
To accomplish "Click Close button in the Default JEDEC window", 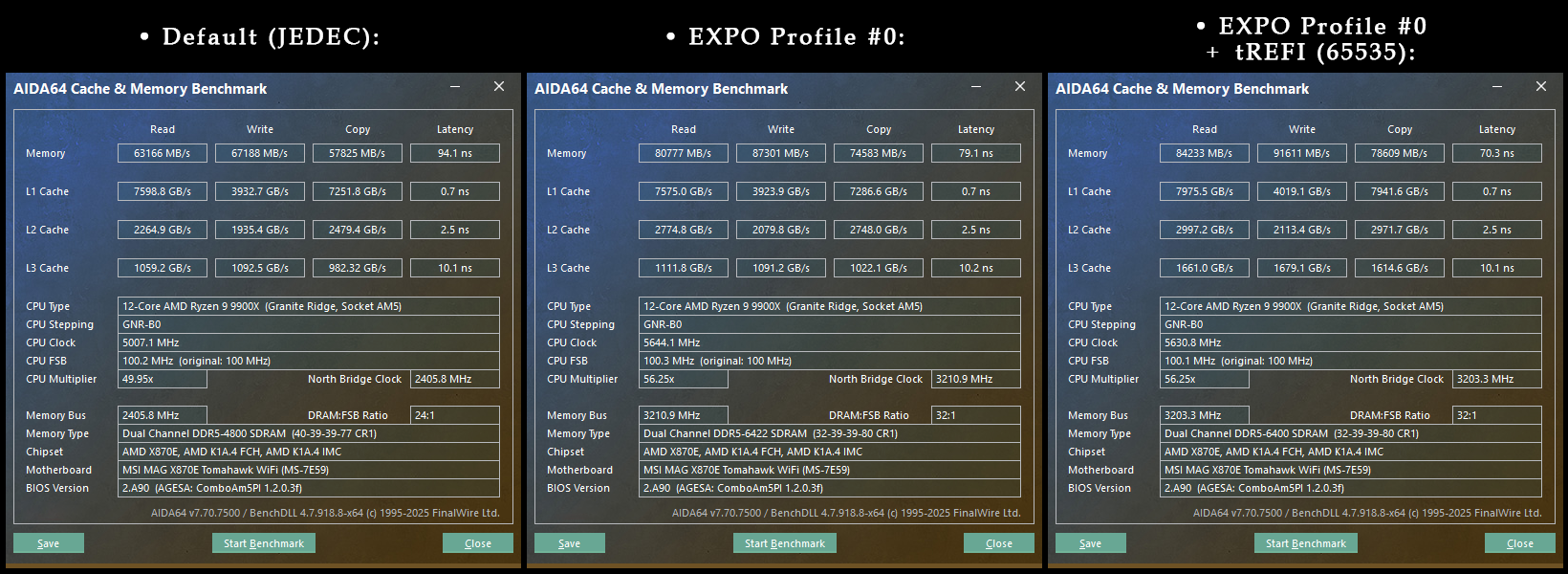I will [x=478, y=543].
